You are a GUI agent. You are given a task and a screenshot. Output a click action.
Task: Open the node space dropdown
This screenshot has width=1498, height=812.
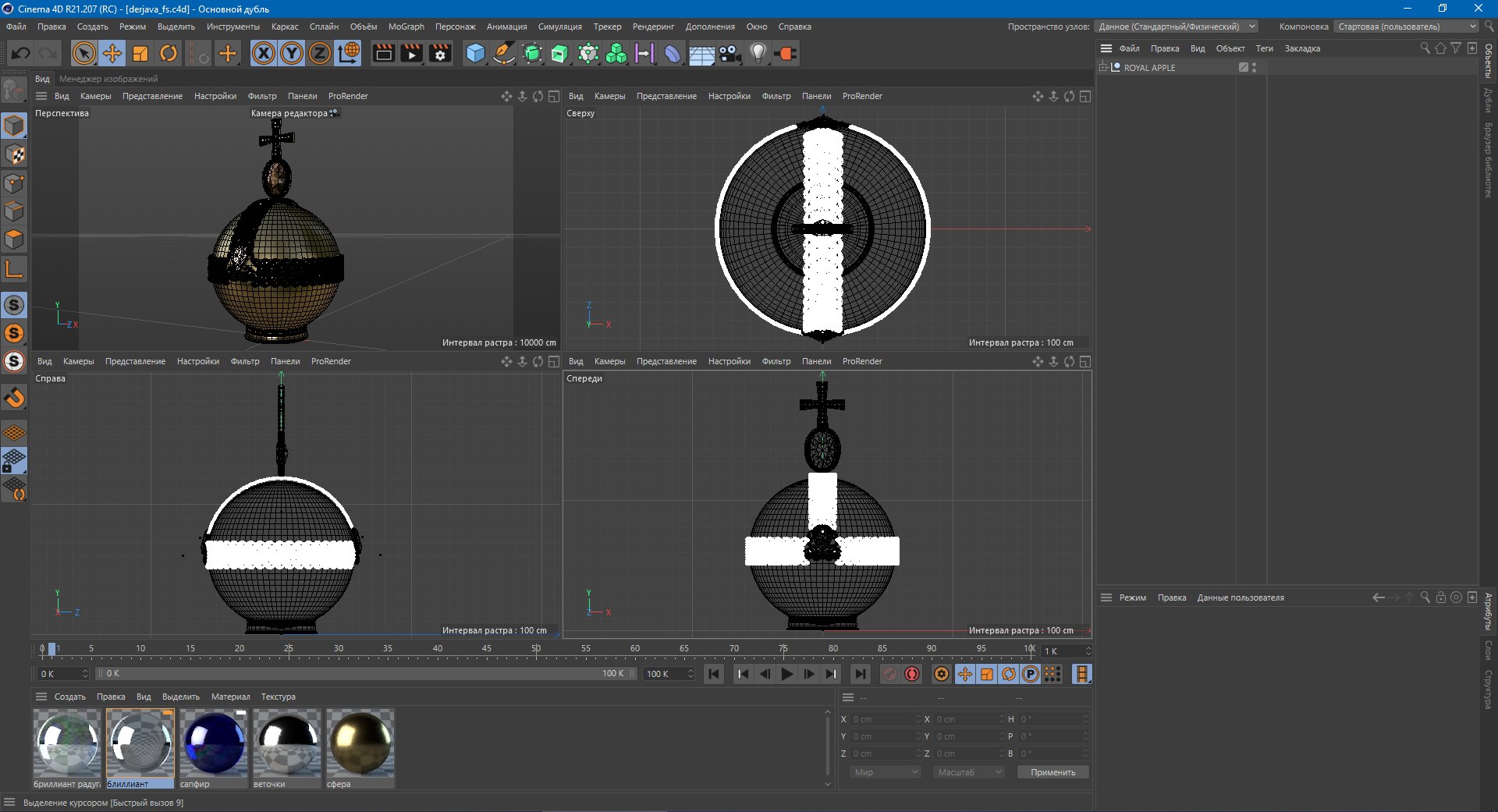pyautogui.click(x=1176, y=27)
